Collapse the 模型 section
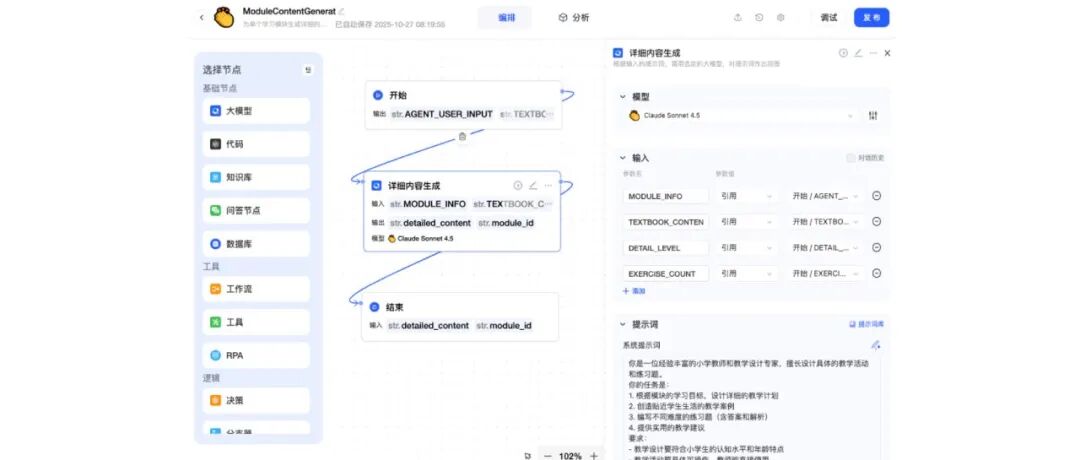Image resolution: width=1080 pixels, height=460 pixels. [x=623, y=97]
